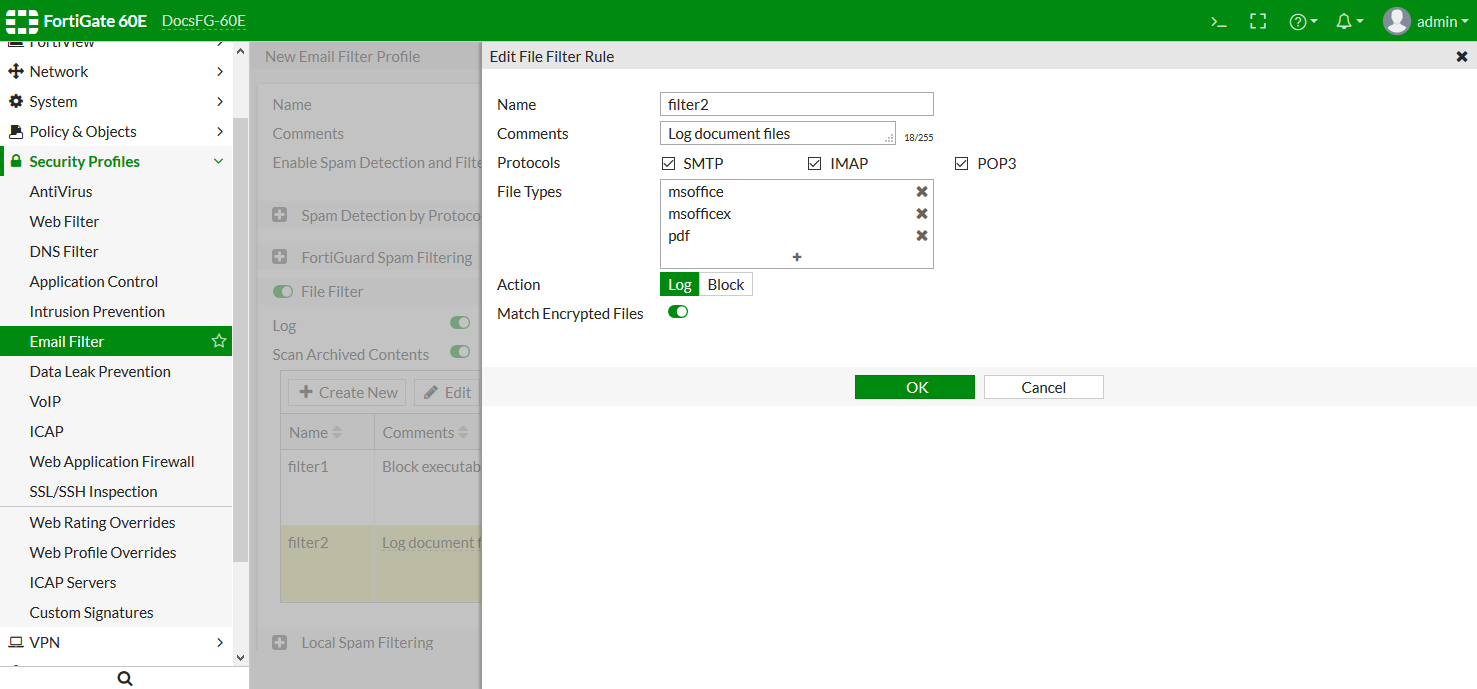The height and width of the screenshot is (689, 1477).
Task: Confirm the rule with the OK button
Action: pyautogui.click(x=914, y=387)
